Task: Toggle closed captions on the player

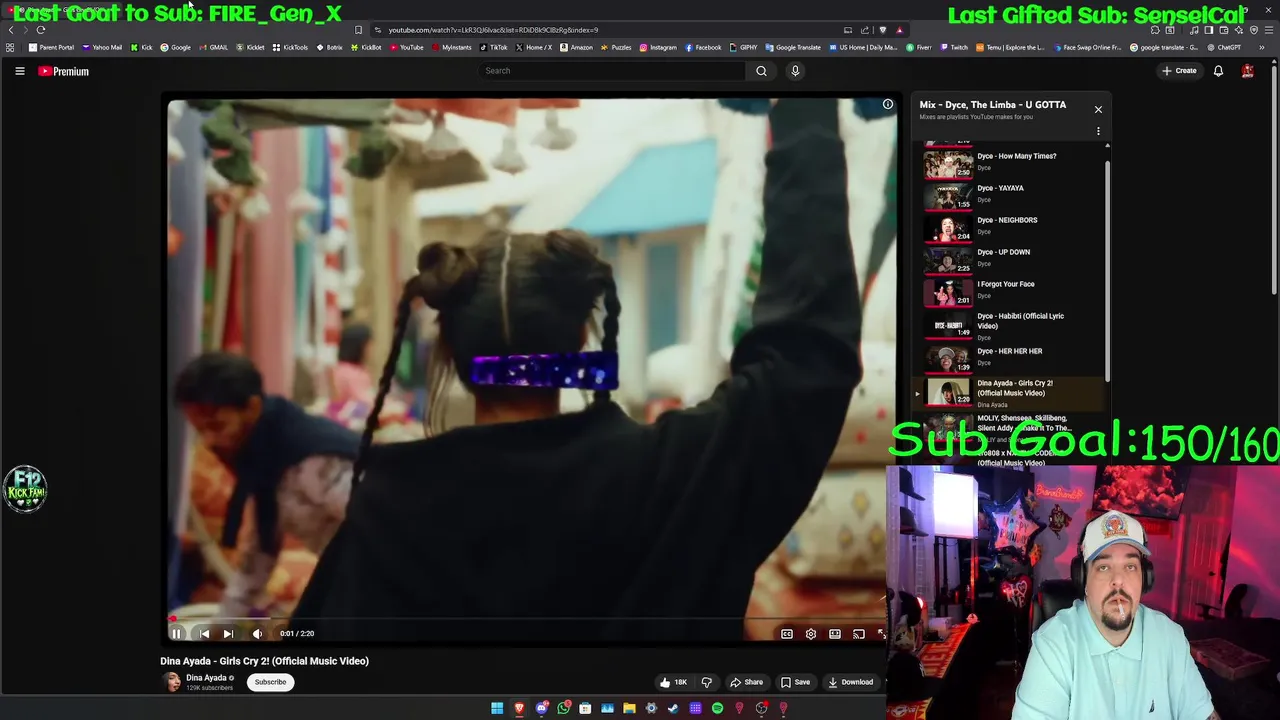Action: (x=787, y=634)
